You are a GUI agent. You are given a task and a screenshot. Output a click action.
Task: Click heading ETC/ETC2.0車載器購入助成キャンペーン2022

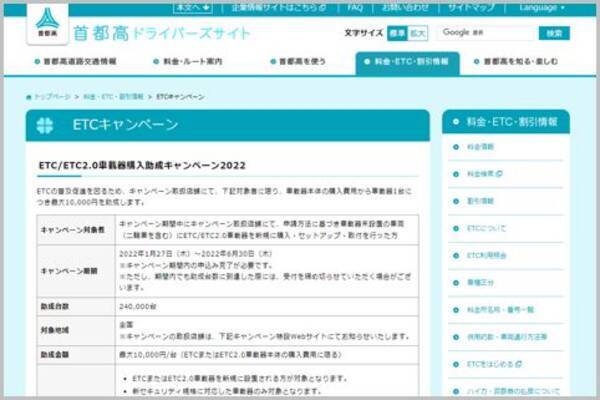point(142,165)
